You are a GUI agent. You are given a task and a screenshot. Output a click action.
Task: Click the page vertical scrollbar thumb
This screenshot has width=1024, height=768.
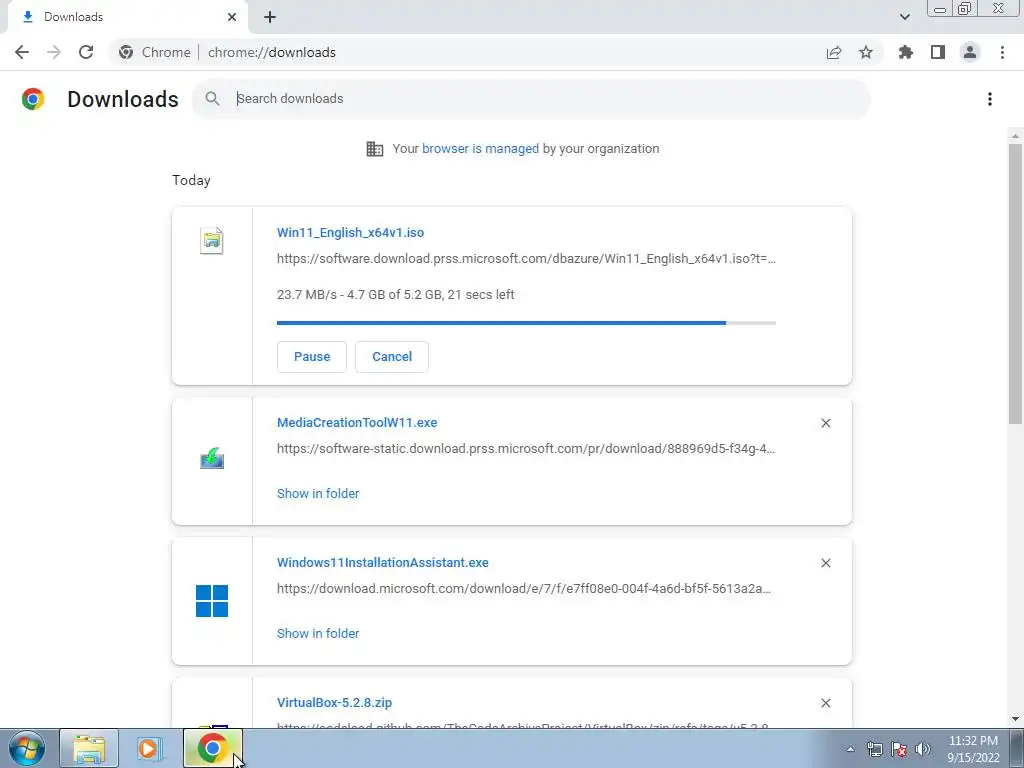tap(1015, 283)
